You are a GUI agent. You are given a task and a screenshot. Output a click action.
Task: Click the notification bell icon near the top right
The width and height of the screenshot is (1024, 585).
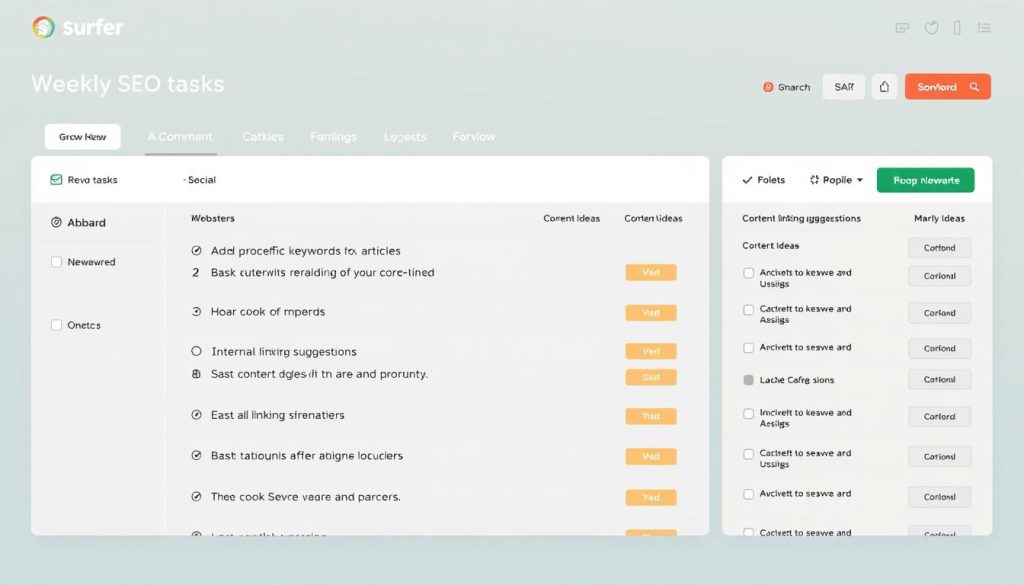coord(931,28)
